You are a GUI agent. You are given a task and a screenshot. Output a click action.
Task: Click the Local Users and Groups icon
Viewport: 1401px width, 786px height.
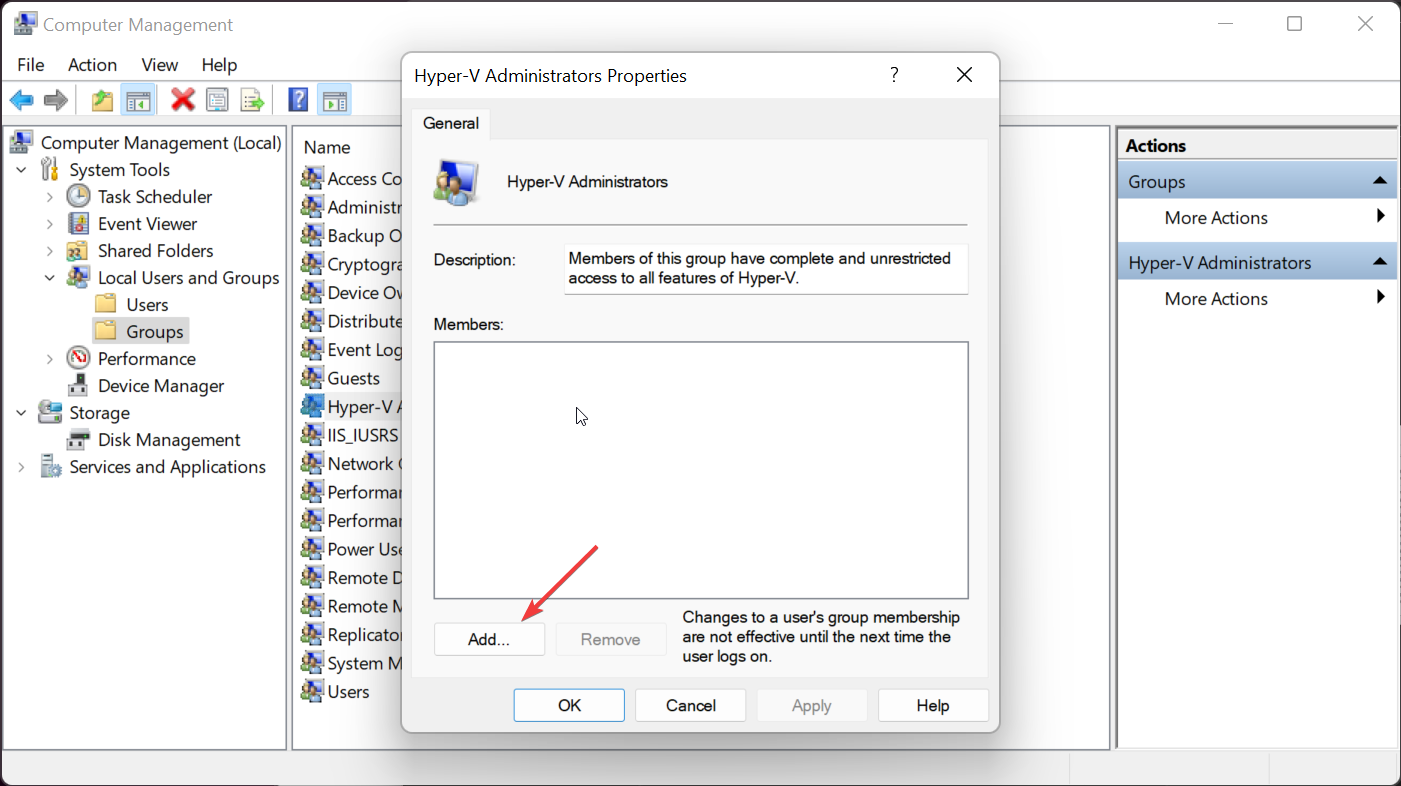click(78, 277)
